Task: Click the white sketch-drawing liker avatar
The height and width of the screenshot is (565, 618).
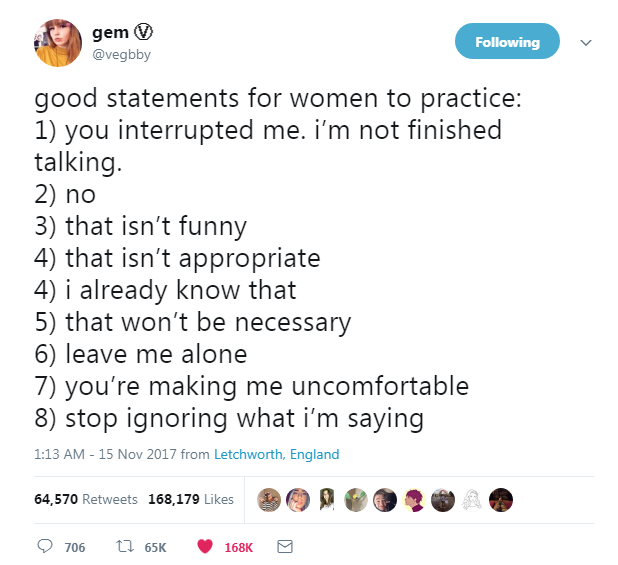Action: [473, 499]
